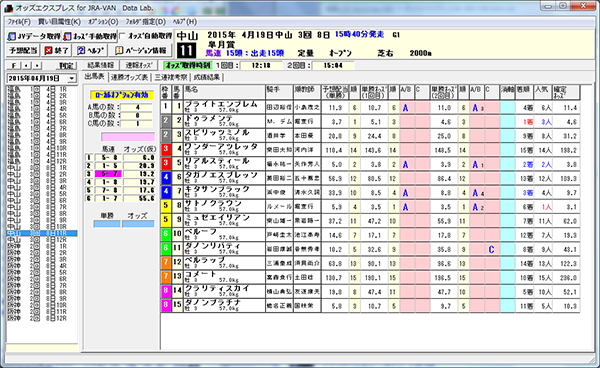
Task: Open the フォルダ指定(D) menu
Action: pyautogui.click(x=145, y=22)
